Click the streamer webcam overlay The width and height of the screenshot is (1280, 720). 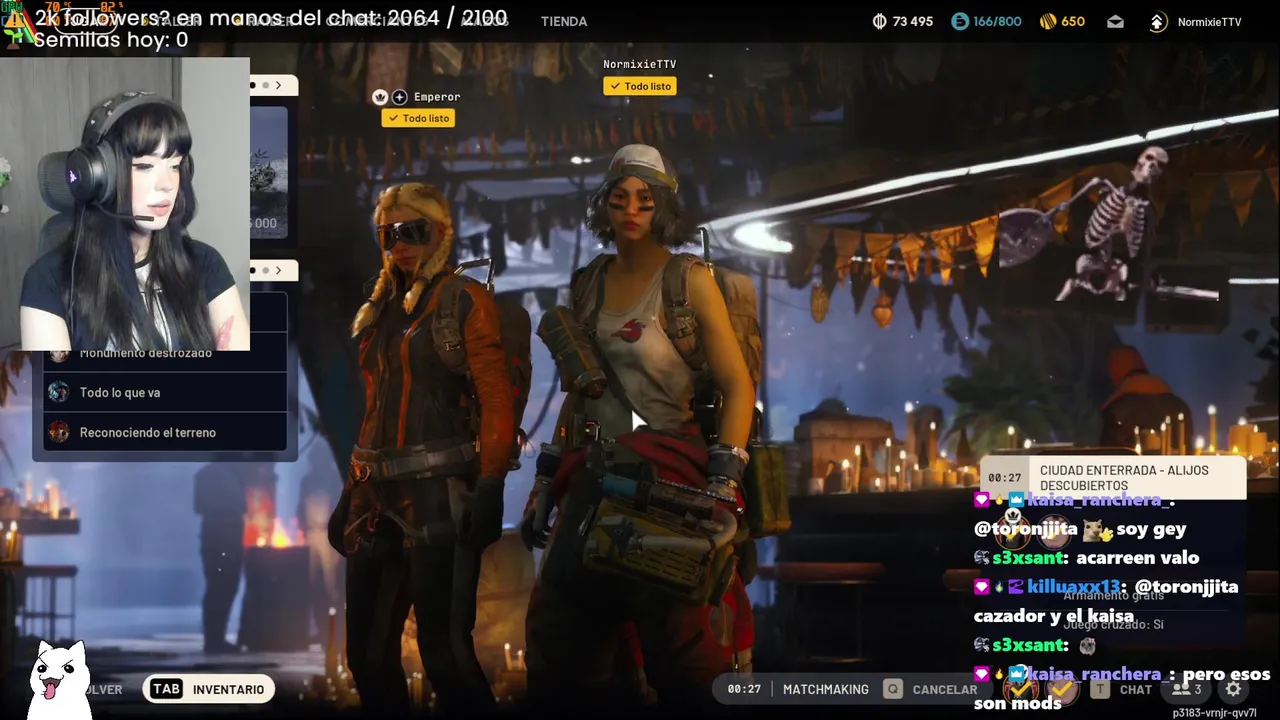point(125,203)
